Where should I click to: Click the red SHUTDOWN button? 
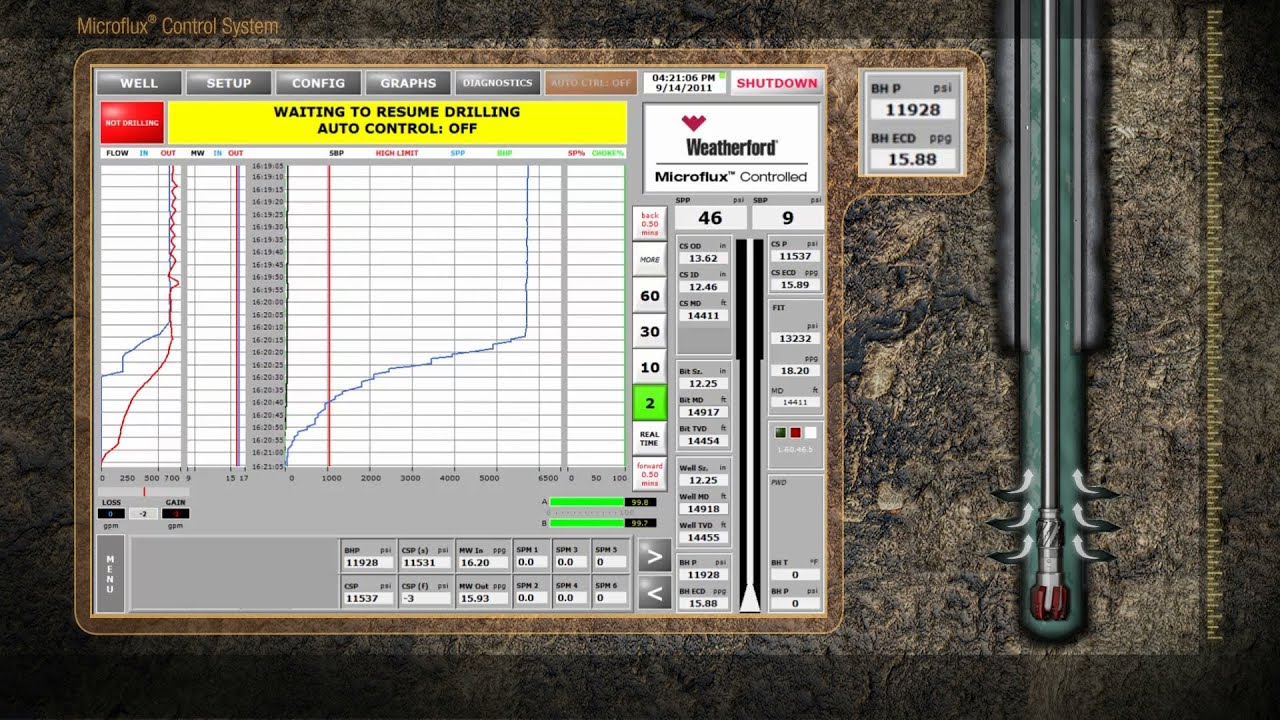pyautogui.click(x=777, y=83)
